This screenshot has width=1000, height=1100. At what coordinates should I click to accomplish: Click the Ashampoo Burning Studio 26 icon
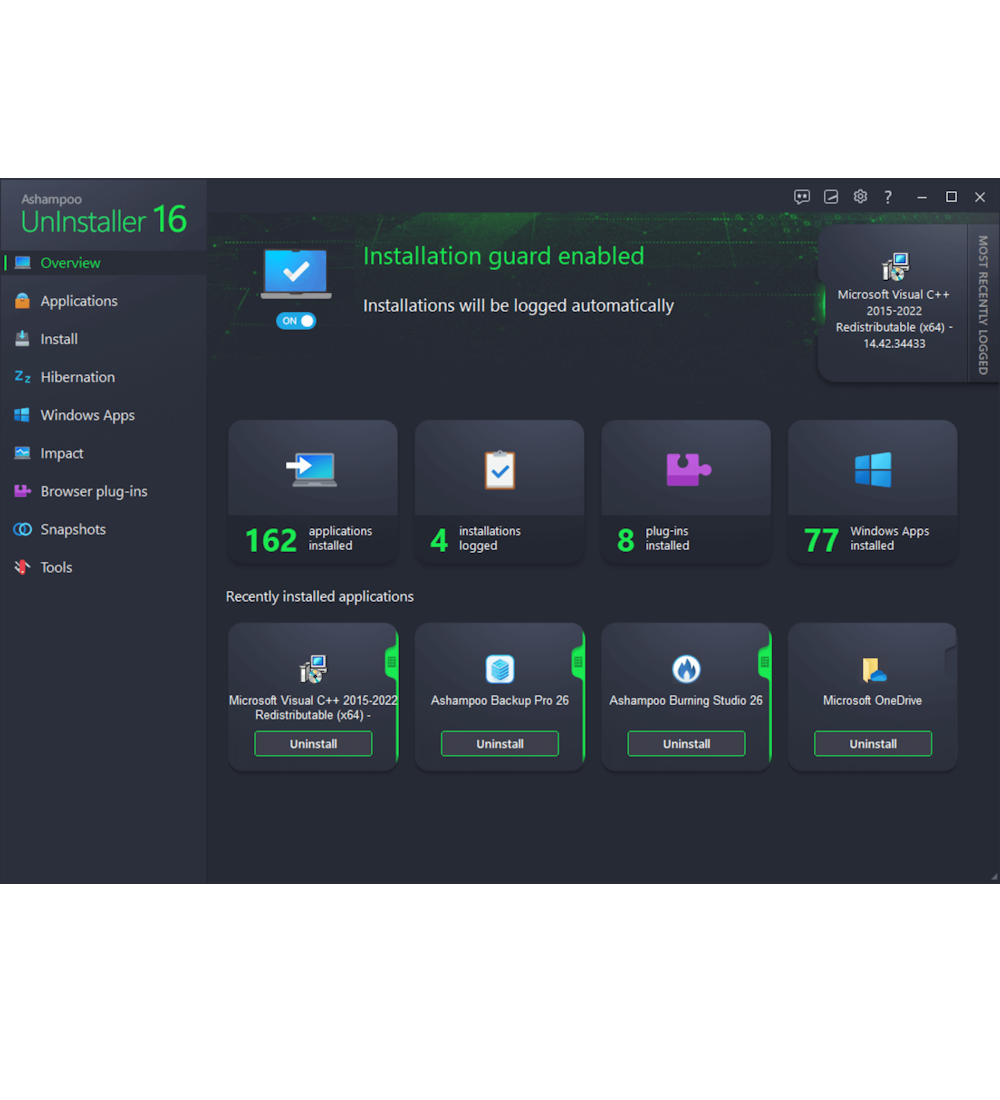(686, 669)
